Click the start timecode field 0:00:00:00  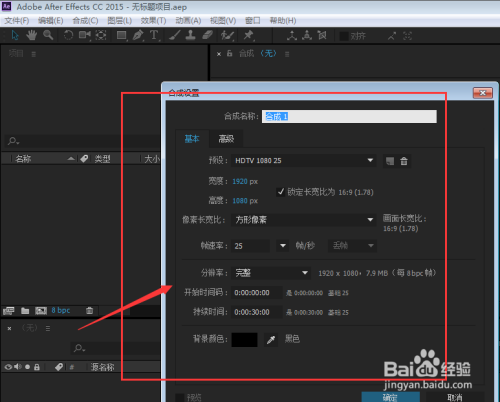[x=256, y=293]
